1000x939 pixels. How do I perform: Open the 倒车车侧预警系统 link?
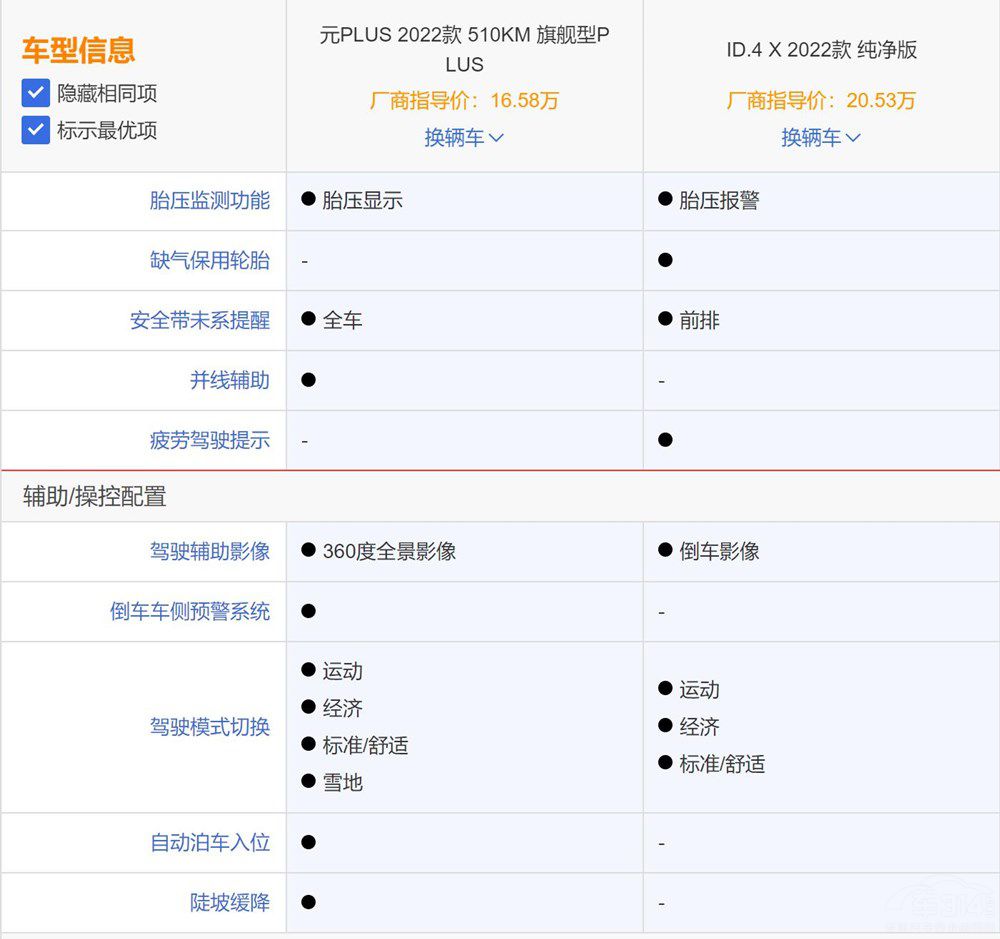[x=189, y=612]
